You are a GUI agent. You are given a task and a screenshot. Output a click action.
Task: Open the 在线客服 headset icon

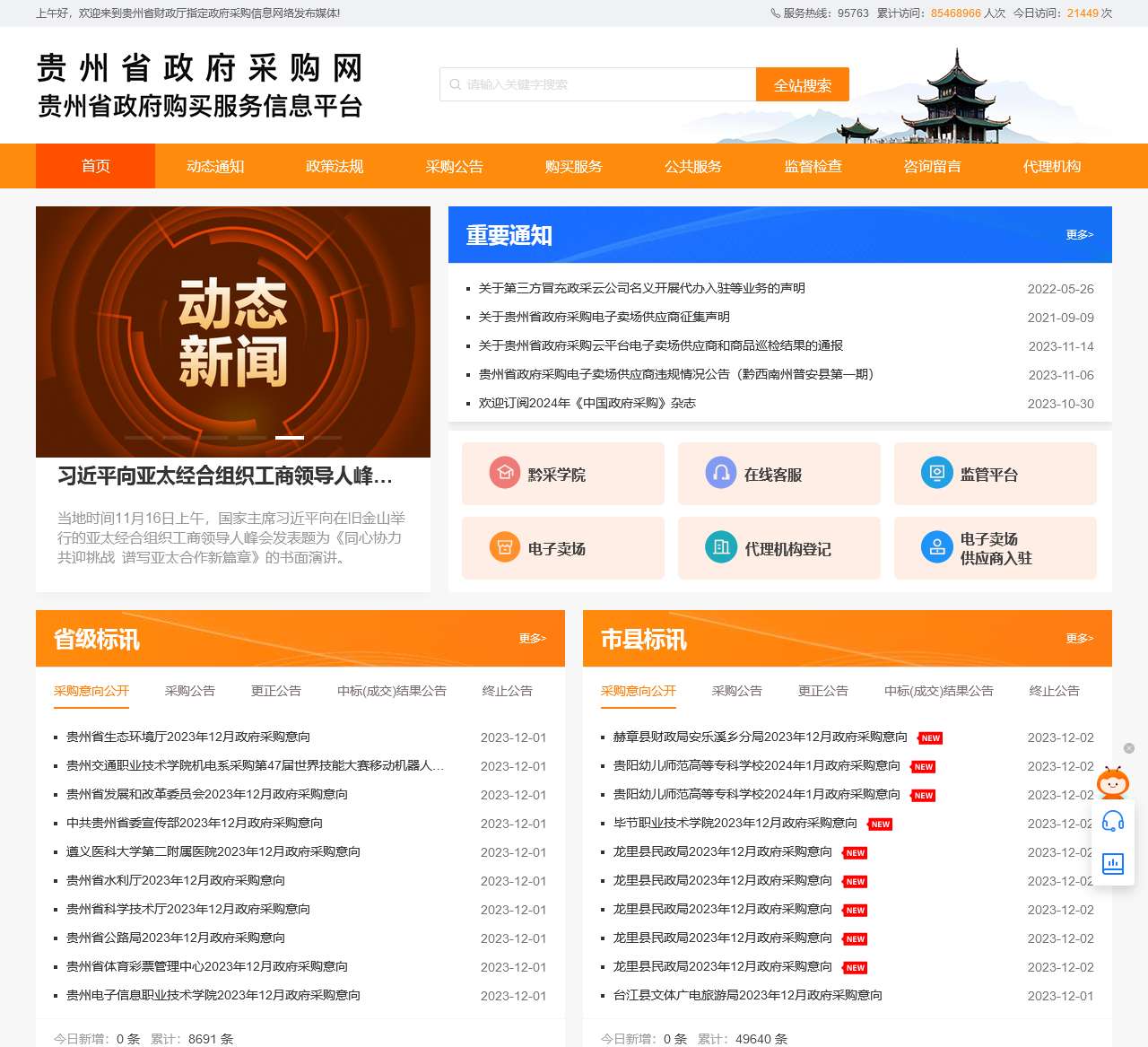point(721,473)
